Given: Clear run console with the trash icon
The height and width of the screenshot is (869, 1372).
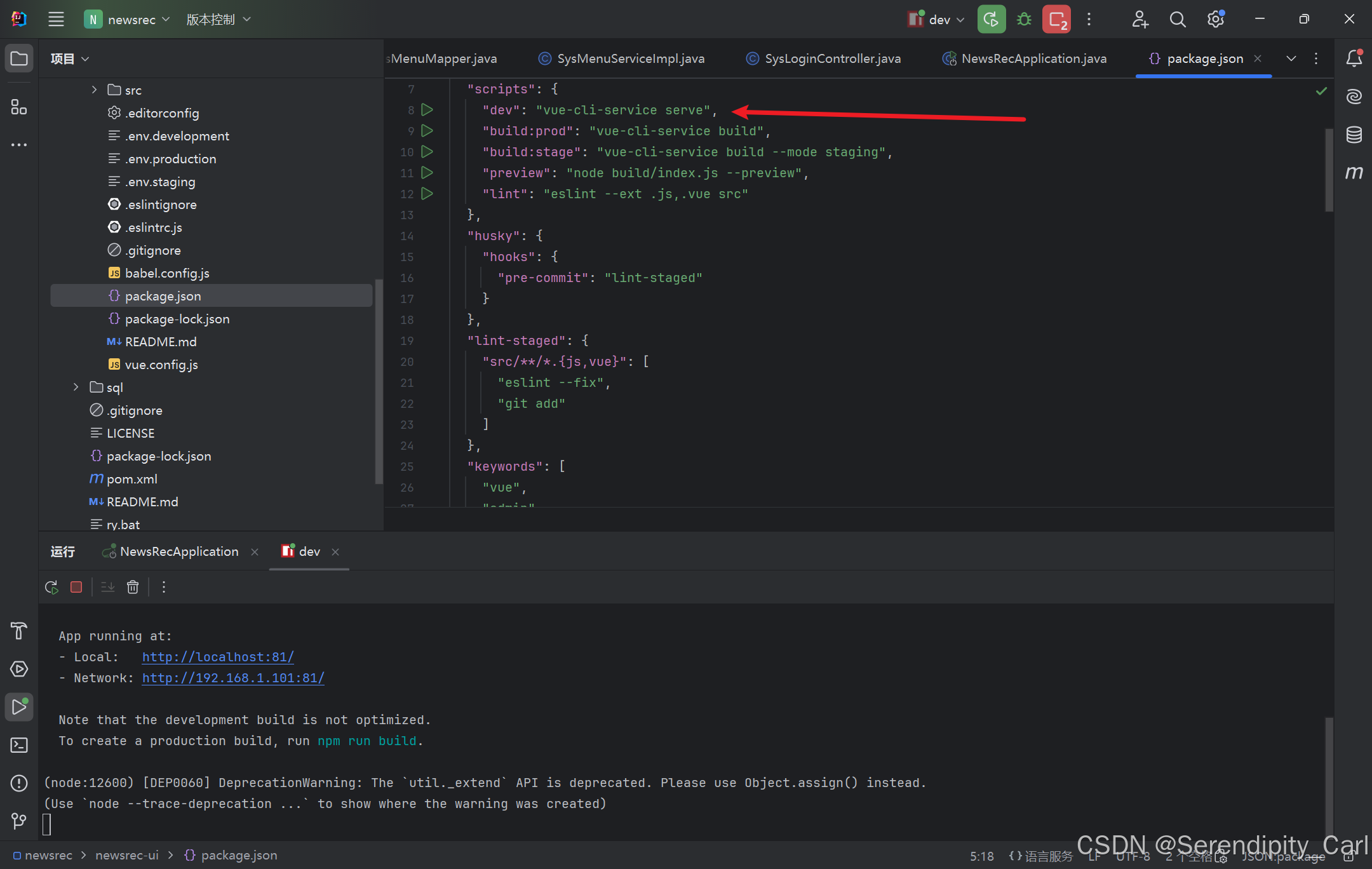Looking at the screenshot, I should click(x=132, y=587).
